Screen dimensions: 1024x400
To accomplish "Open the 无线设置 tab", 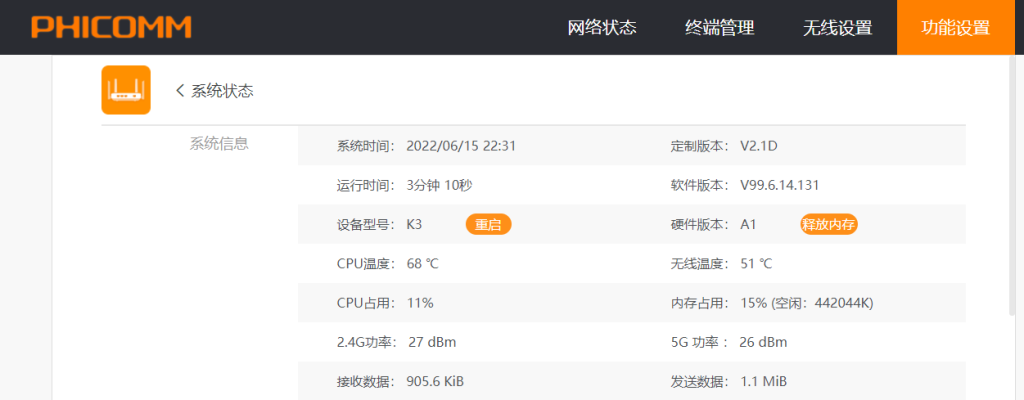I will tap(837, 27).
